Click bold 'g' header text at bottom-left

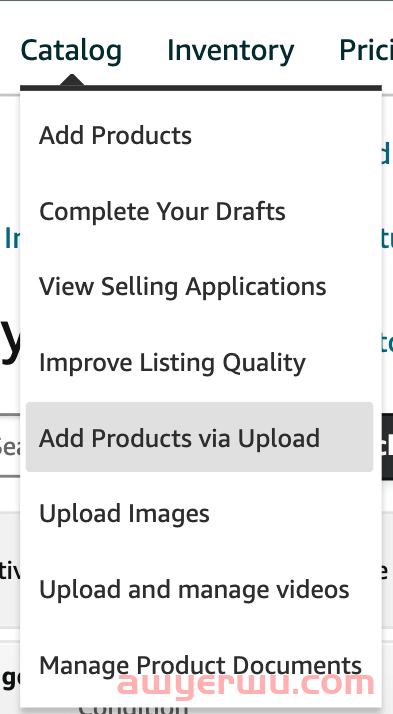coord(10,678)
